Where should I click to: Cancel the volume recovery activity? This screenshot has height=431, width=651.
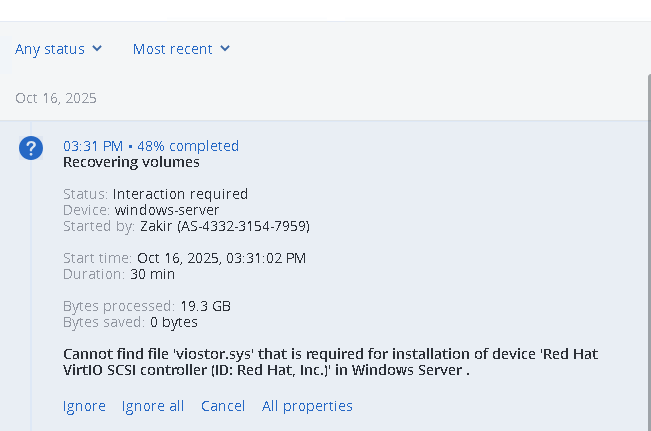click(x=223, y=406)
